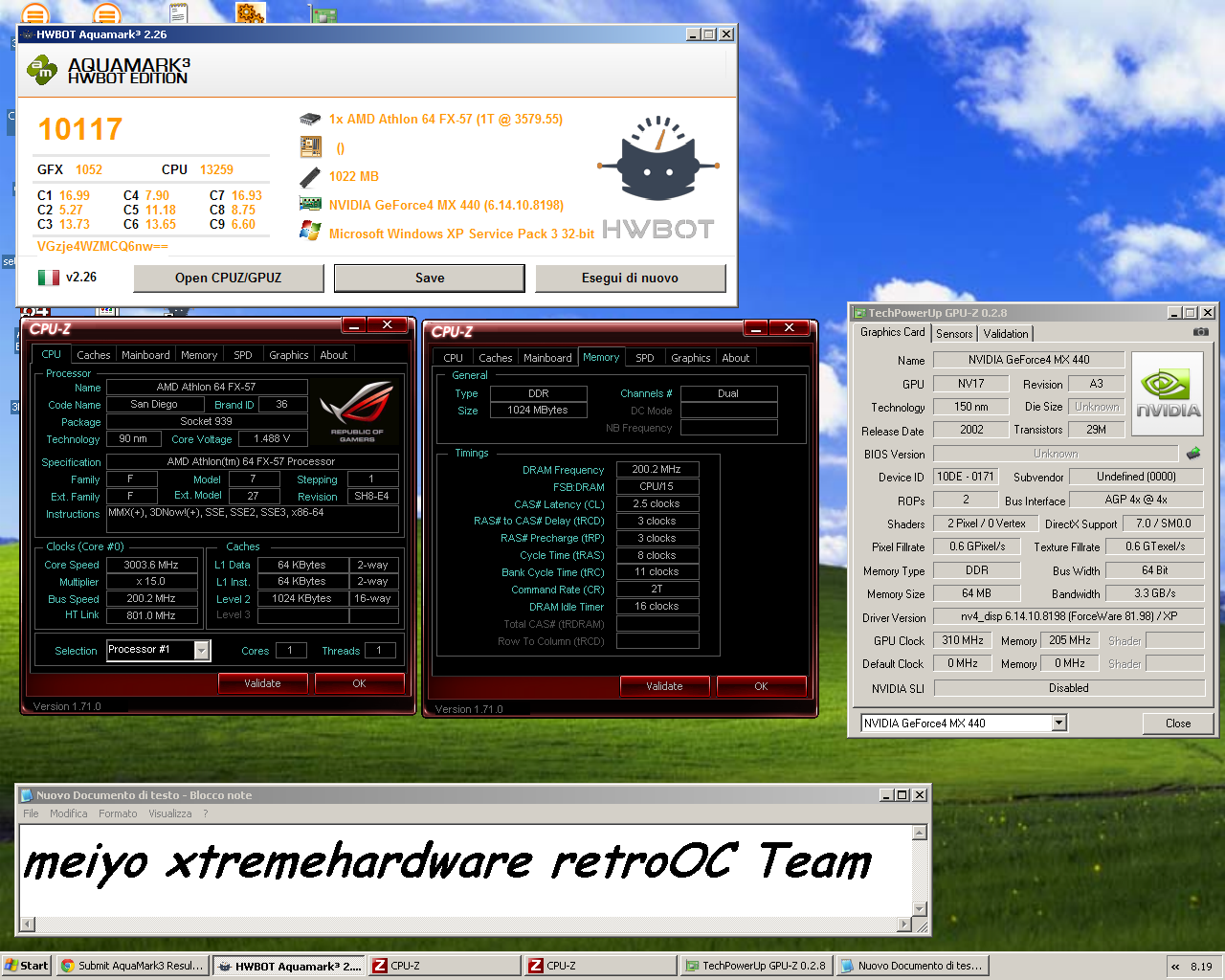
Task: Click the Italian flag language icon
Action: 48,278
